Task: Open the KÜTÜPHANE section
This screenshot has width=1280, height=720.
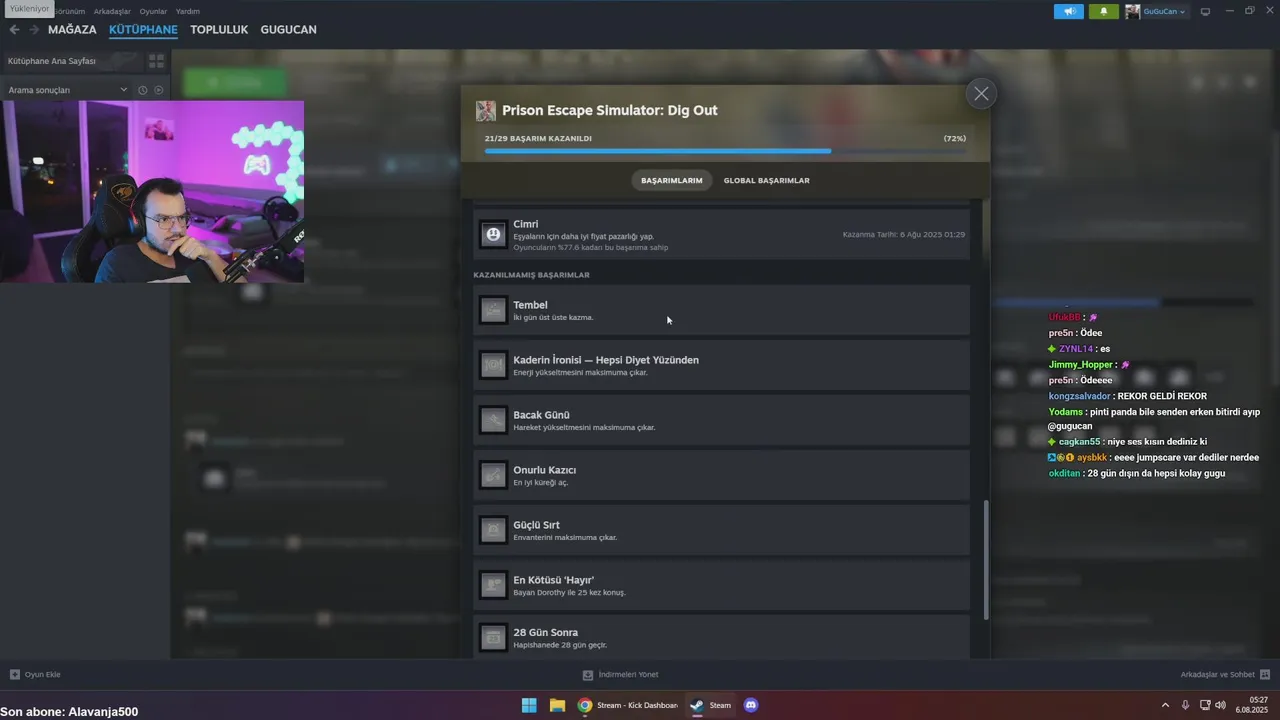Action: coord(143,30)
